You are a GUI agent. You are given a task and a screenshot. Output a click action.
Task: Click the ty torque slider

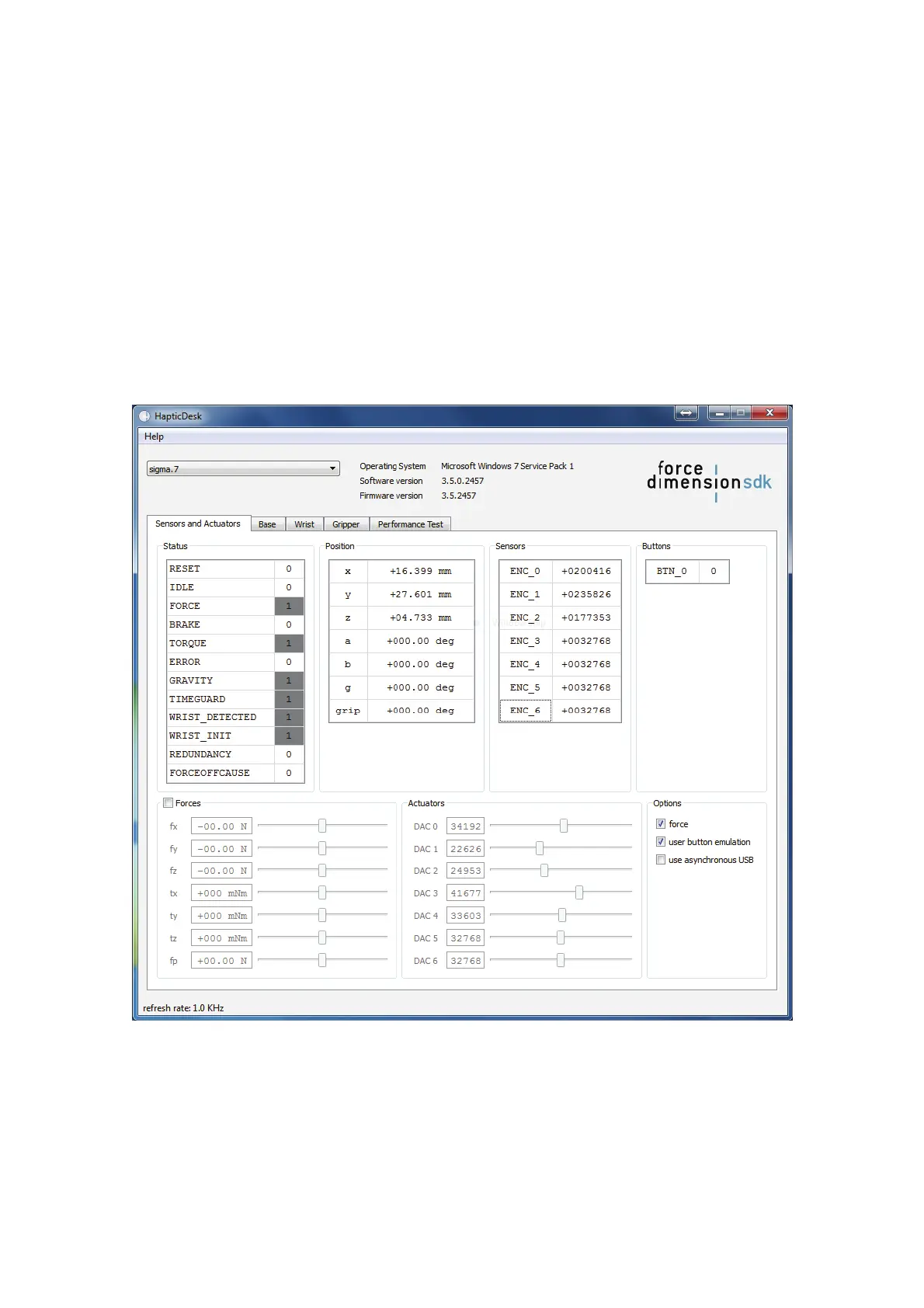pos(322,916)
